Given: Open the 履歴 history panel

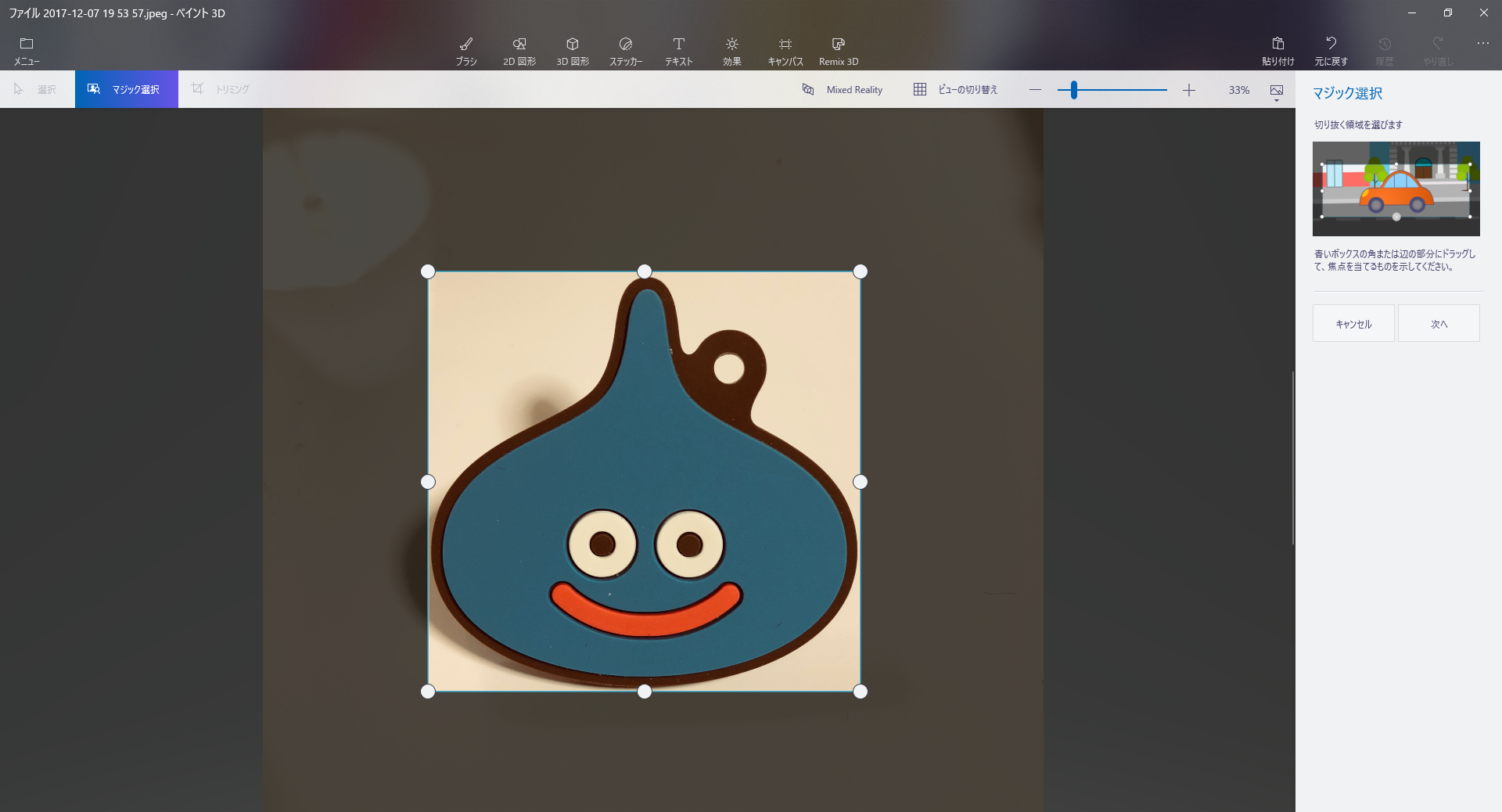Looking at the screenshot, I should [x=1385, y=51].
